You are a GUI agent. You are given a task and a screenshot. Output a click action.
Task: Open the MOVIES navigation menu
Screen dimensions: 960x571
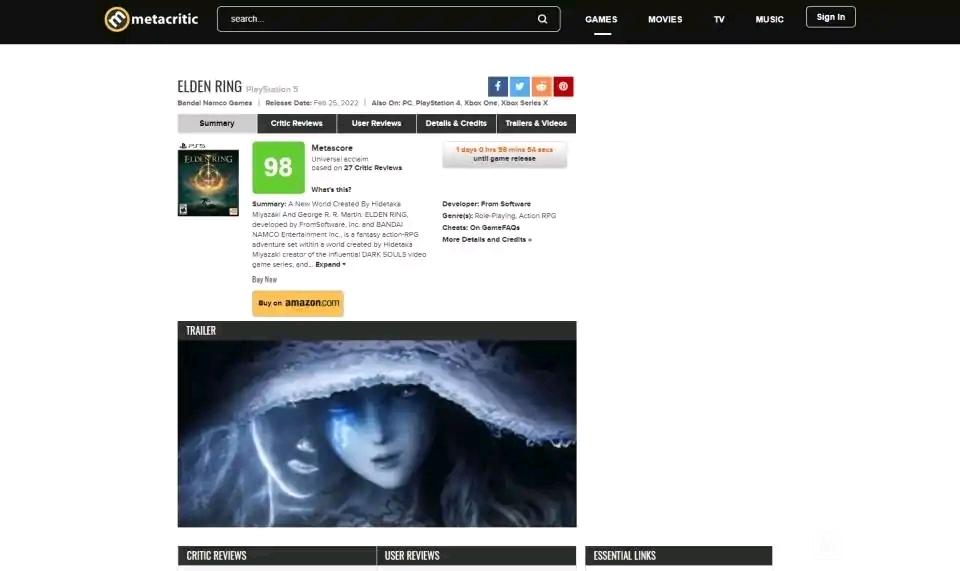tap(665, 20)
